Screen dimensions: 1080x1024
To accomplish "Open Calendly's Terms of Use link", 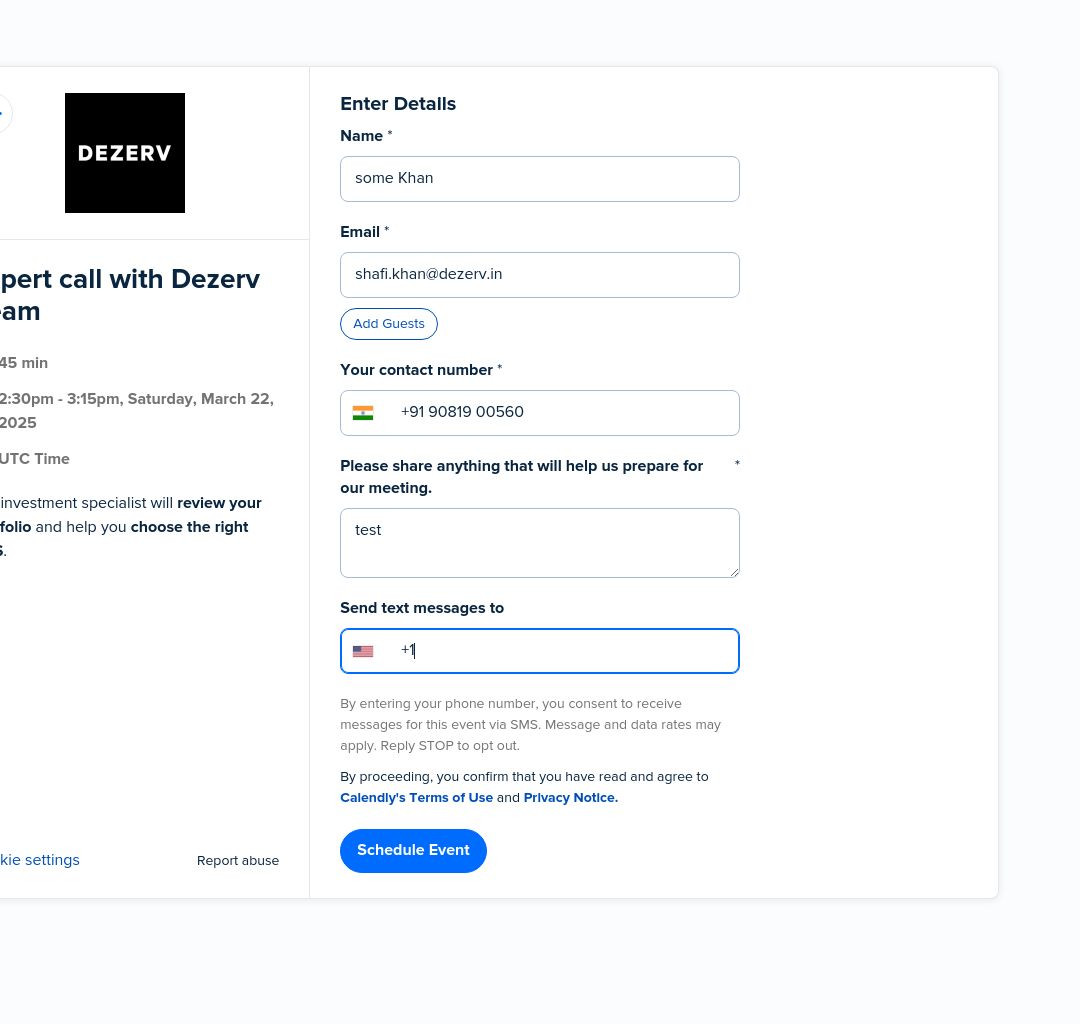I will [x=417, y=797].
